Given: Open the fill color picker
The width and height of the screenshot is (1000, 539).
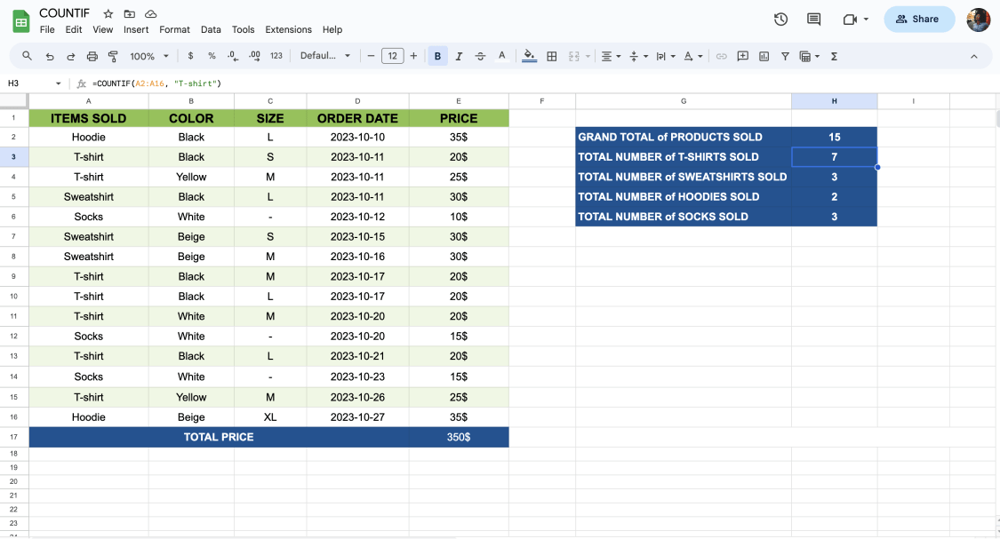Looking at the screenshot, I should pyautogui.click(x=529, y=57).
